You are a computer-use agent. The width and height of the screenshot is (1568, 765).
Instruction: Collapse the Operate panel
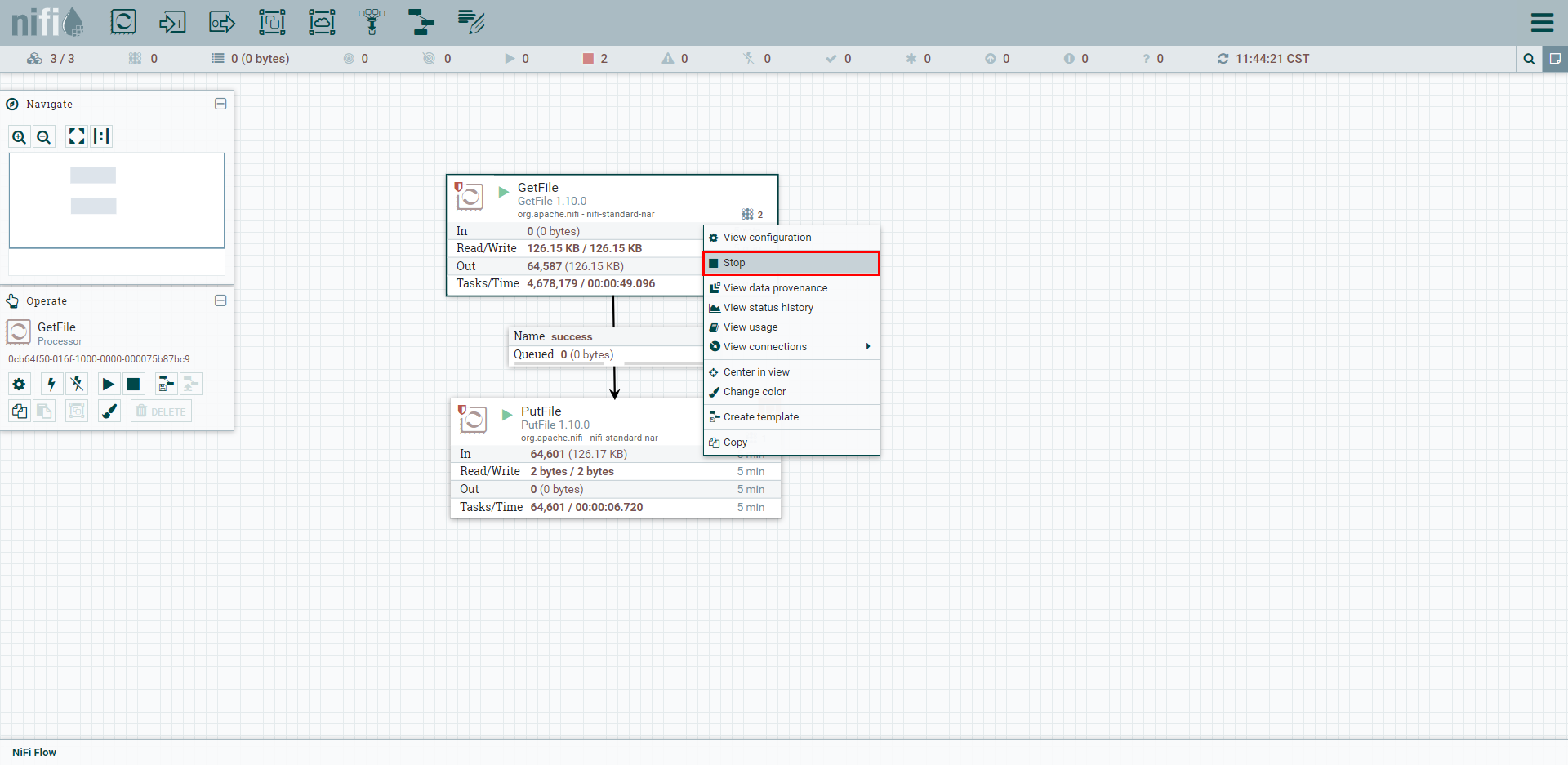point(220,300)
